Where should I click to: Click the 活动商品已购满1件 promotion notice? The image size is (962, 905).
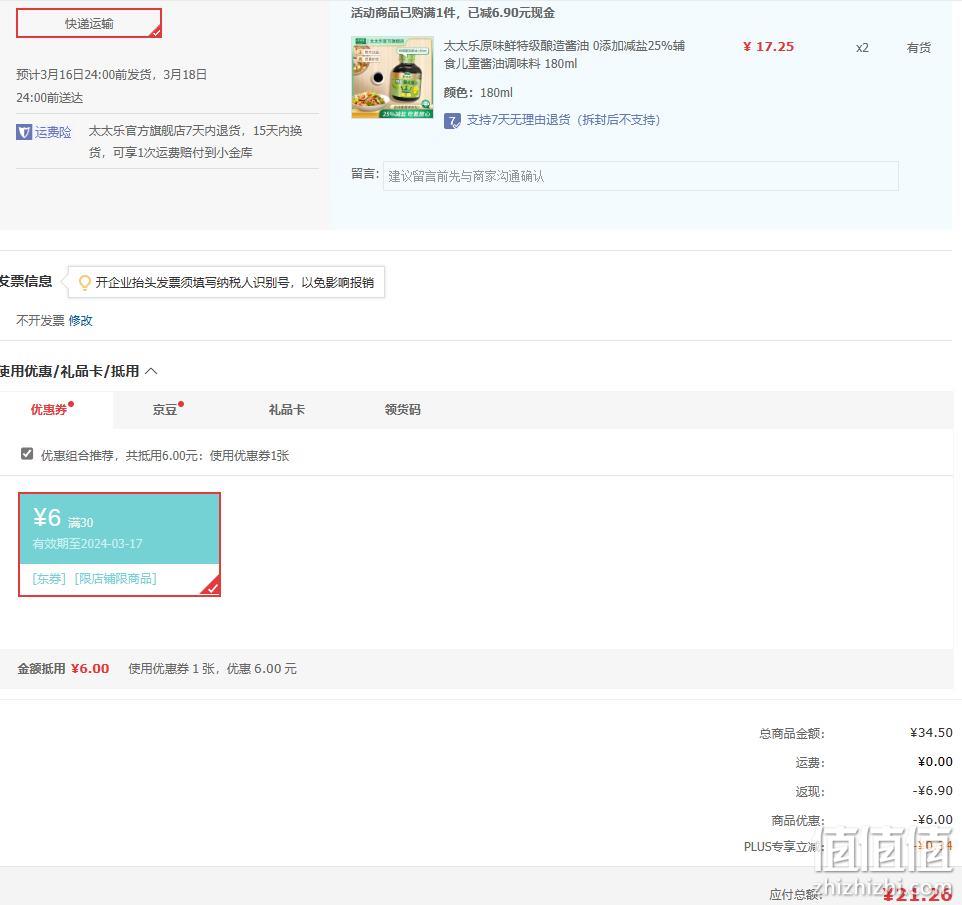[453, 13]
